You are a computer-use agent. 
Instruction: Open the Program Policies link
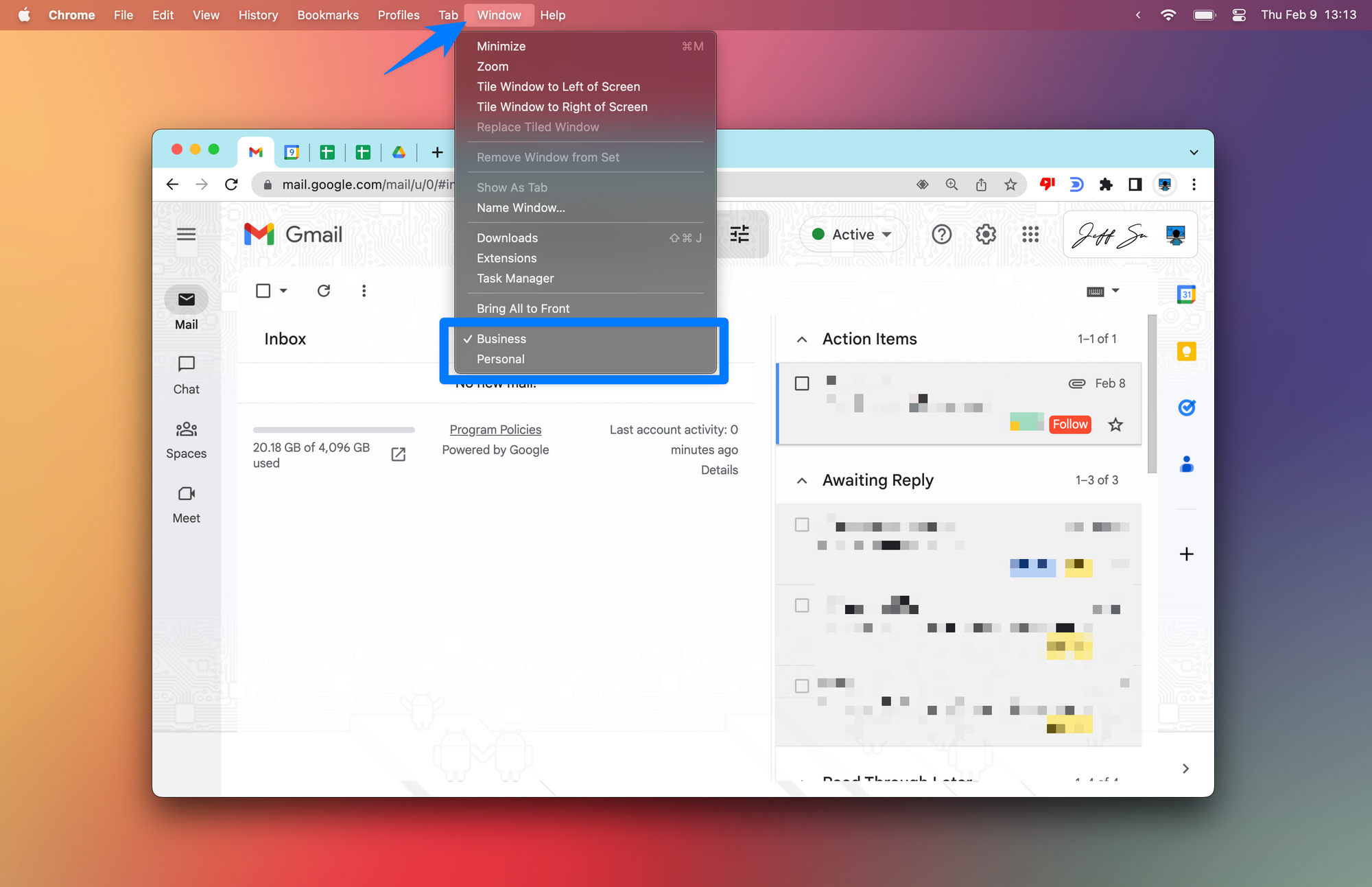(x=495, y=429)
